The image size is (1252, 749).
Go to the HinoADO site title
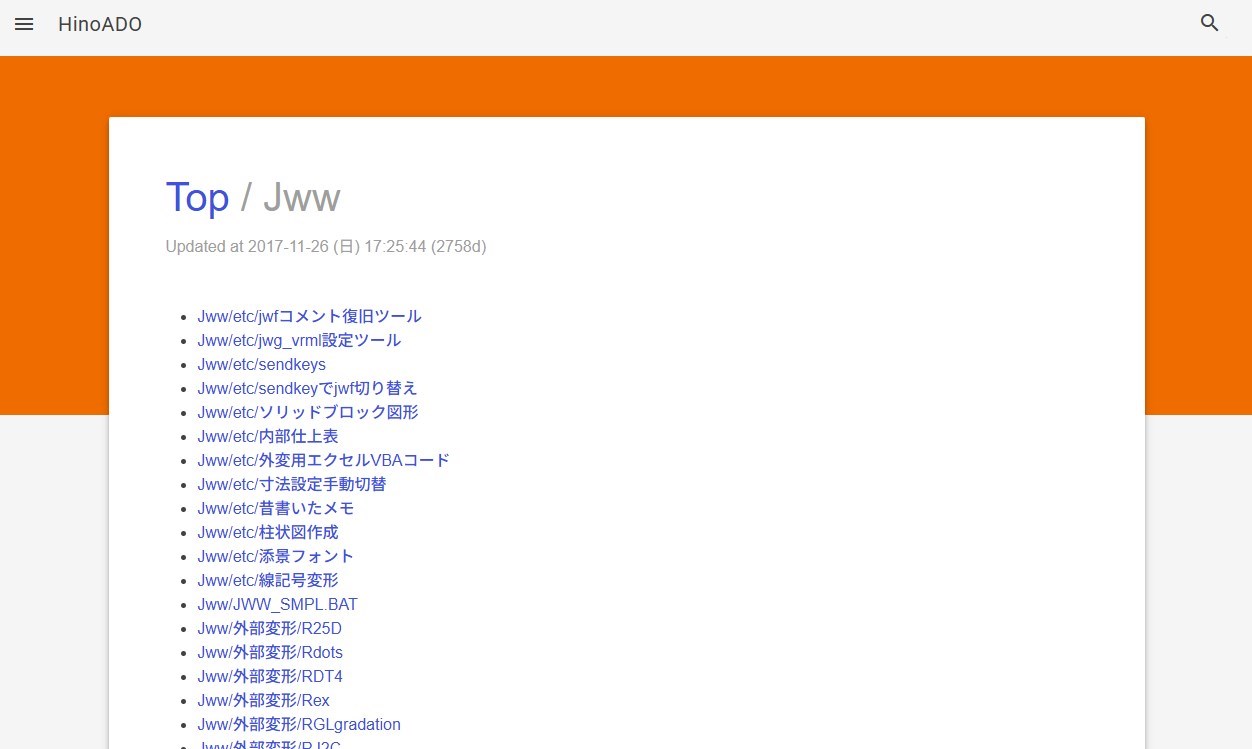click(x=100, y=24)
